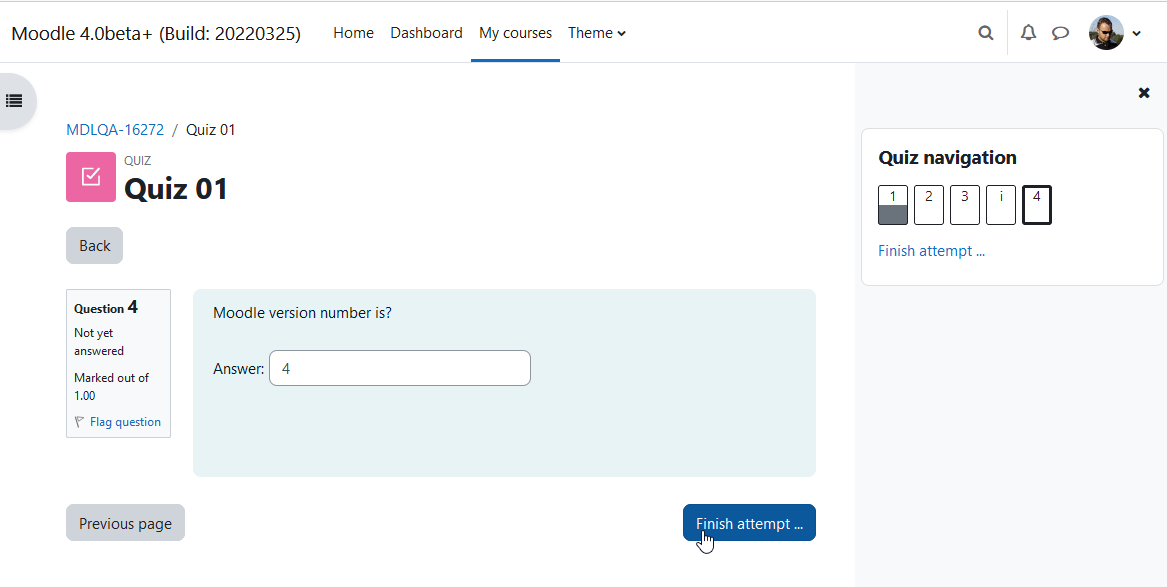Click the pink quiz activity icon
The width and height of the screenshot is (1167, 587).
click(91, 177)
